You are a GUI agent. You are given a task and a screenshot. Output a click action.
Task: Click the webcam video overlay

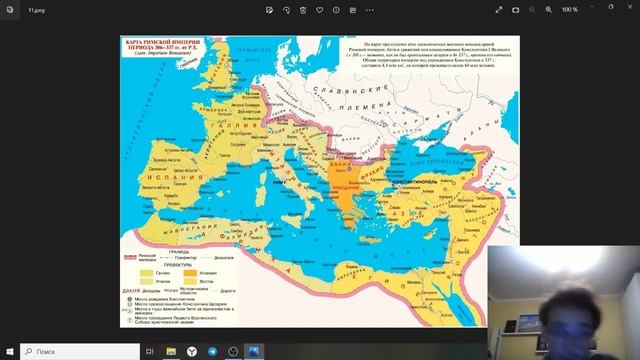pyautogui.click(x=564, y=302)
